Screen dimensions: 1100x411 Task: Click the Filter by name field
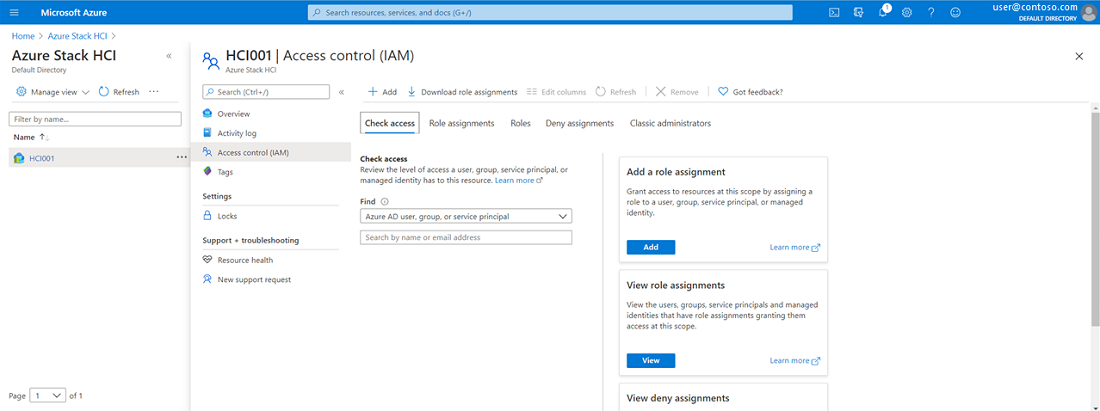[x=95, y=119]
